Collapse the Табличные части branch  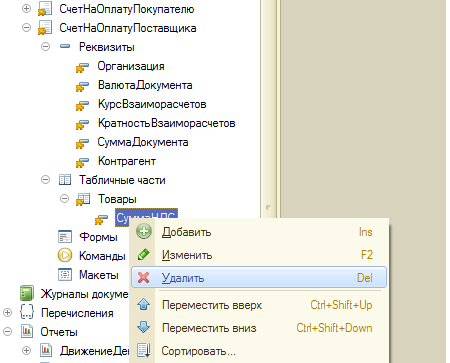tap(46, 180)
